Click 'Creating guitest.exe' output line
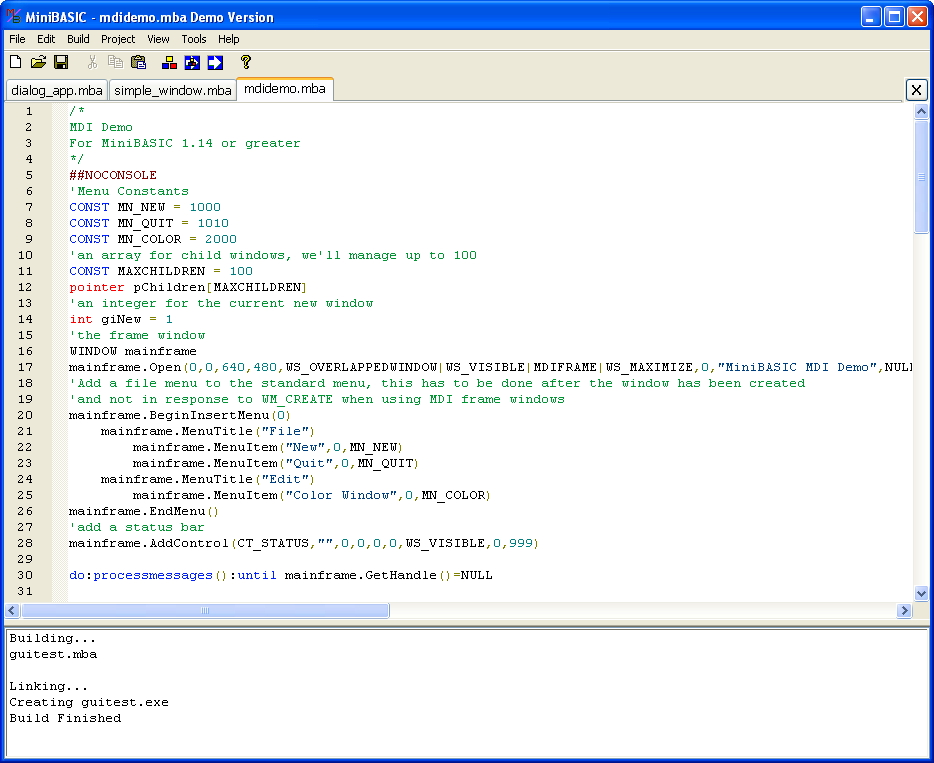 89,702
